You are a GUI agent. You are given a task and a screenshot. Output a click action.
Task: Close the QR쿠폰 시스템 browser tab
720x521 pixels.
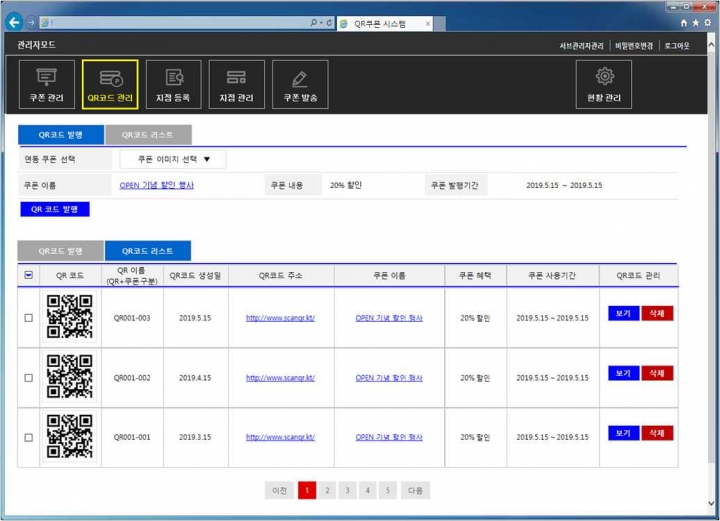pos(428,24)
